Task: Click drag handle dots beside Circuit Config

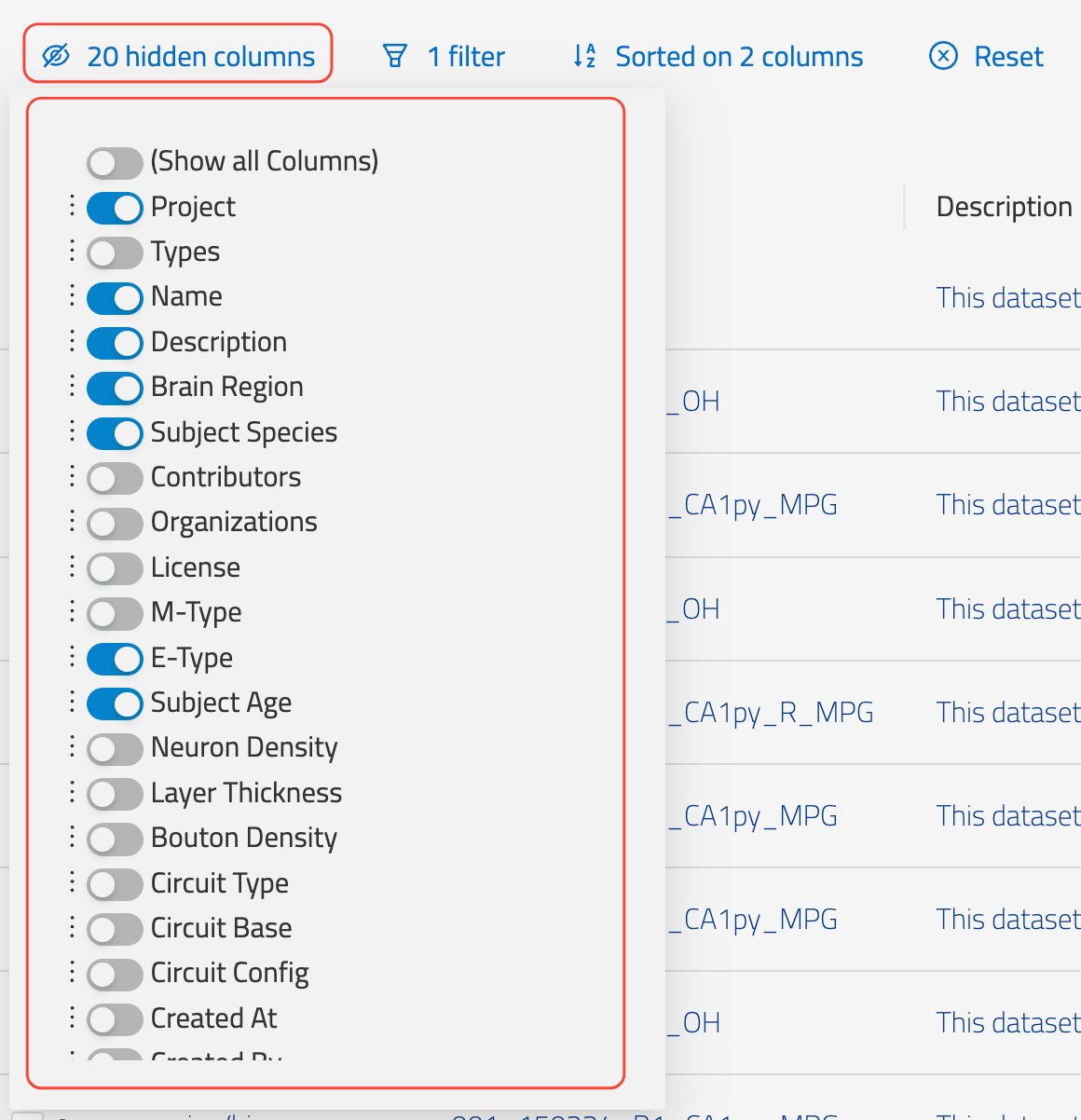Action: point(72,972)
